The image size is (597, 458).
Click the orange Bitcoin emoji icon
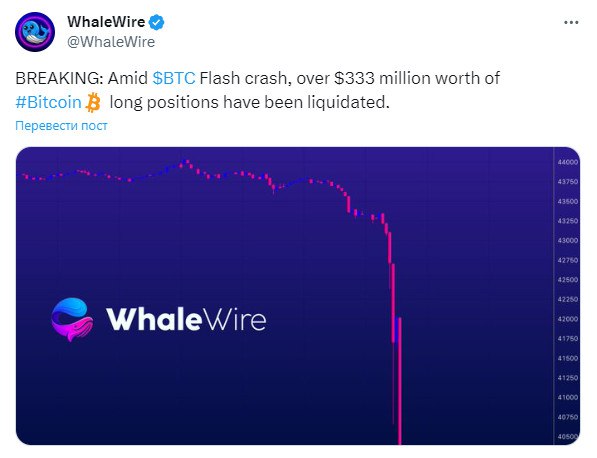tap(93, 102)
